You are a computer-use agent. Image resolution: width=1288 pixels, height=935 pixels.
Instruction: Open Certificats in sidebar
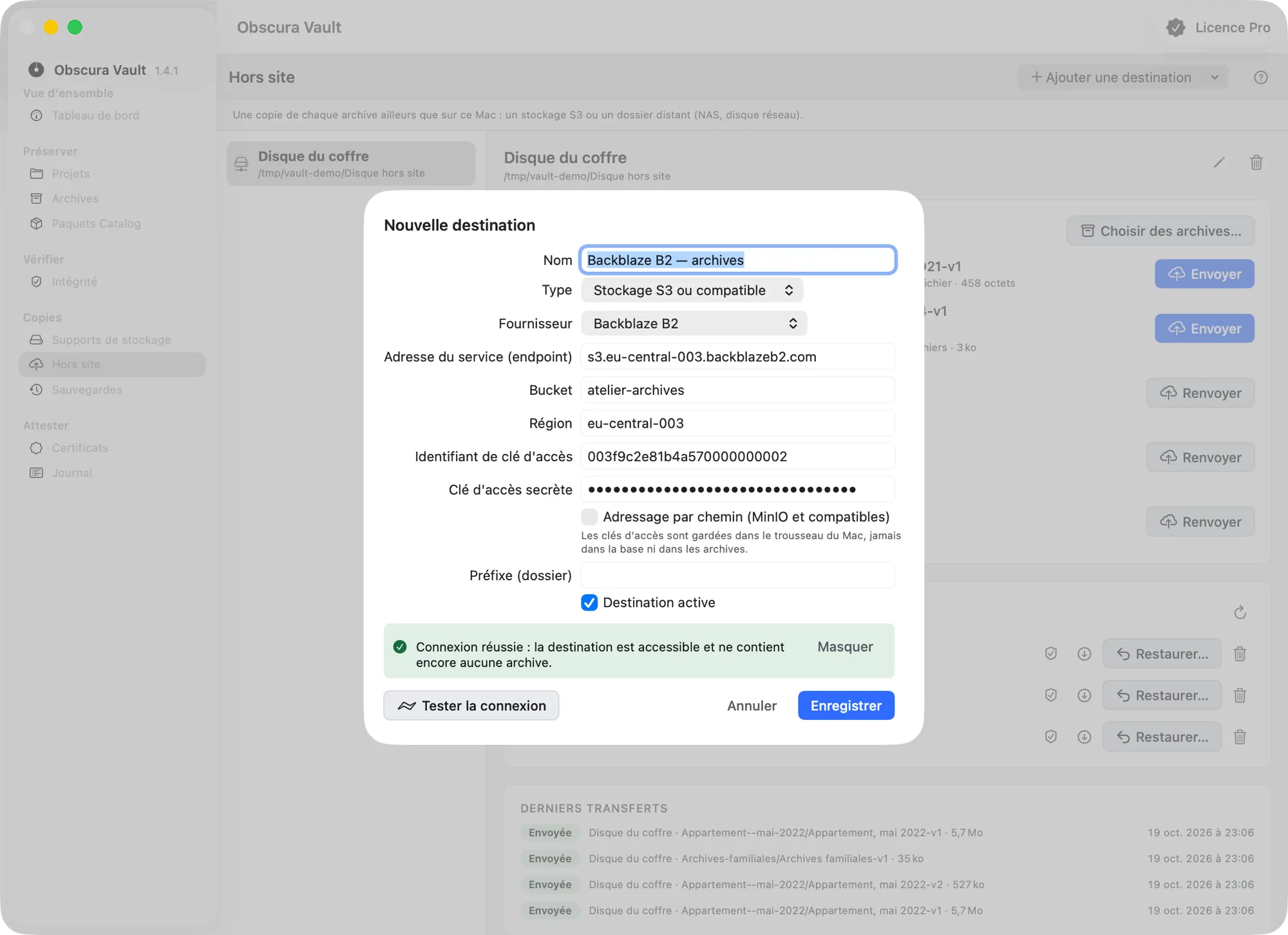coord(80,448)
